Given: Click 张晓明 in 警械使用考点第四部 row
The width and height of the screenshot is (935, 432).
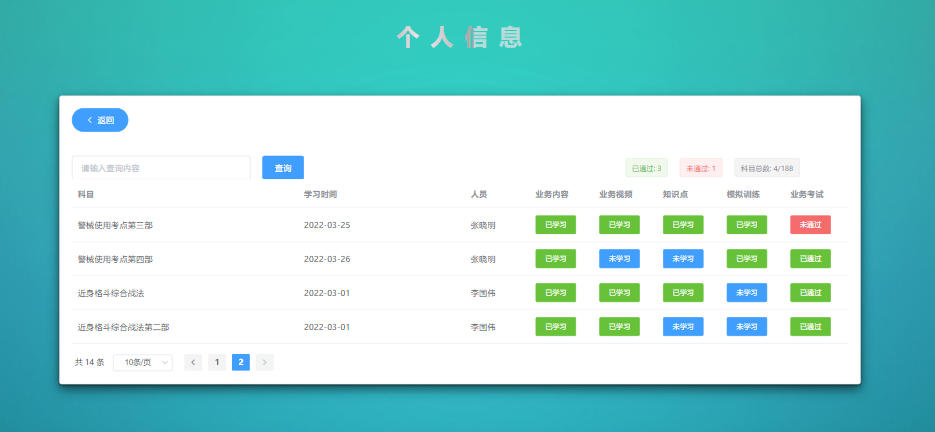Looking at the screenshot, I should pyautogui.click(x=483, y=260).
